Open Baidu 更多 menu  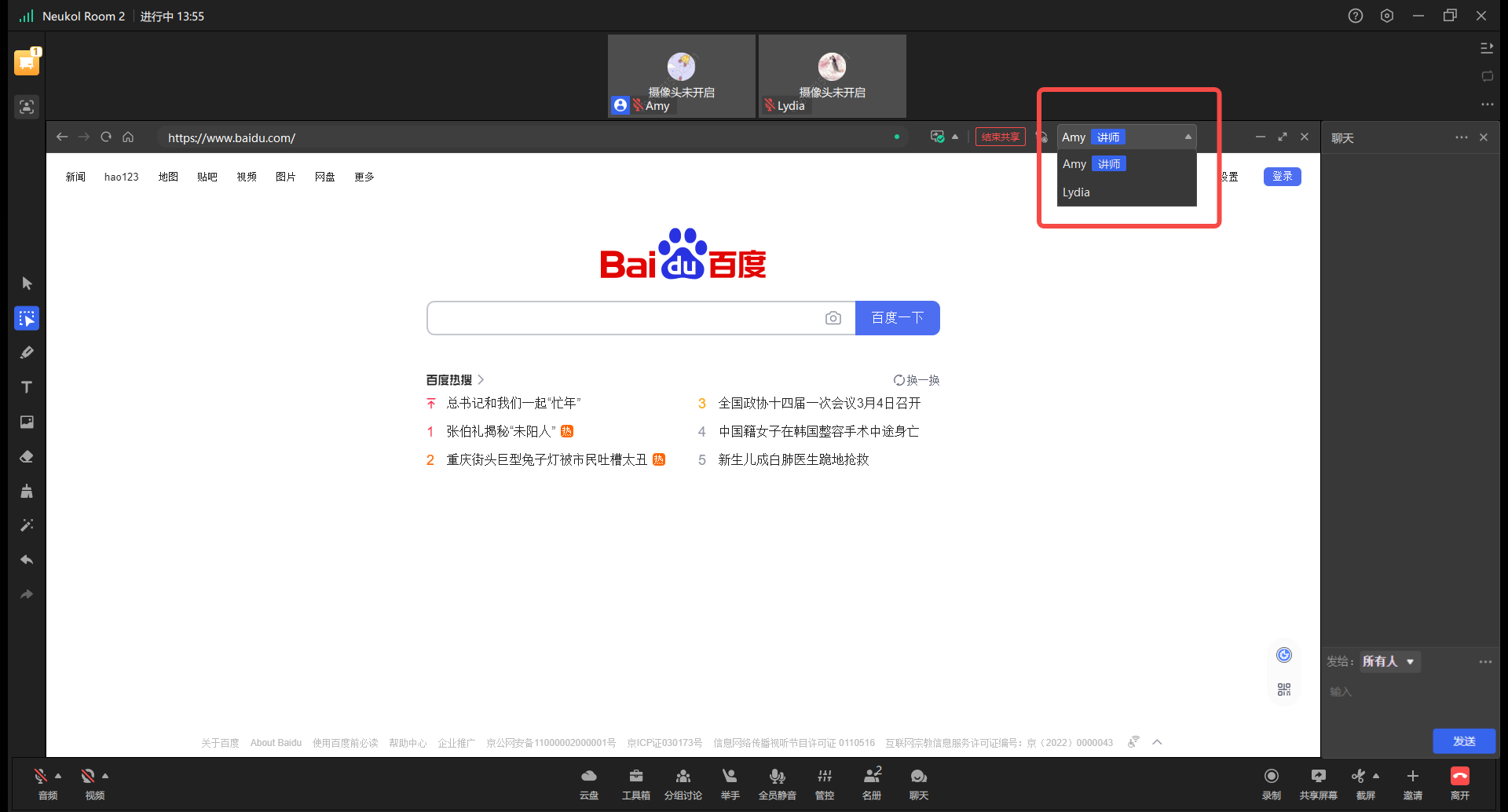(364, 177)
